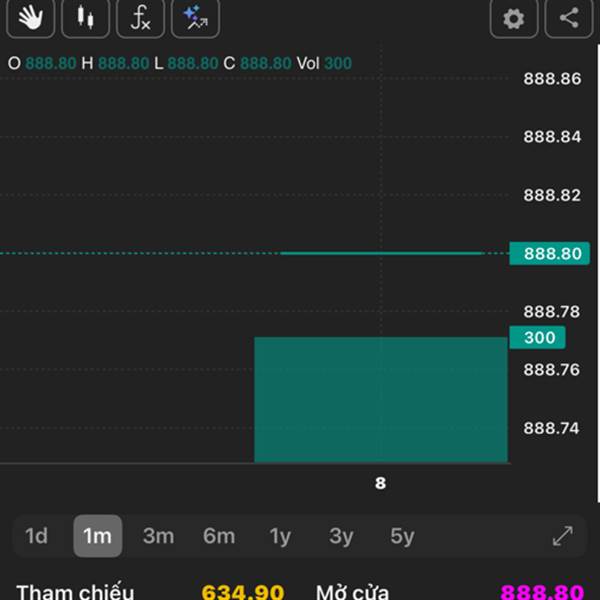Select the 5y time range
This screenshot has height=600, width=600.
click(402, 536)
